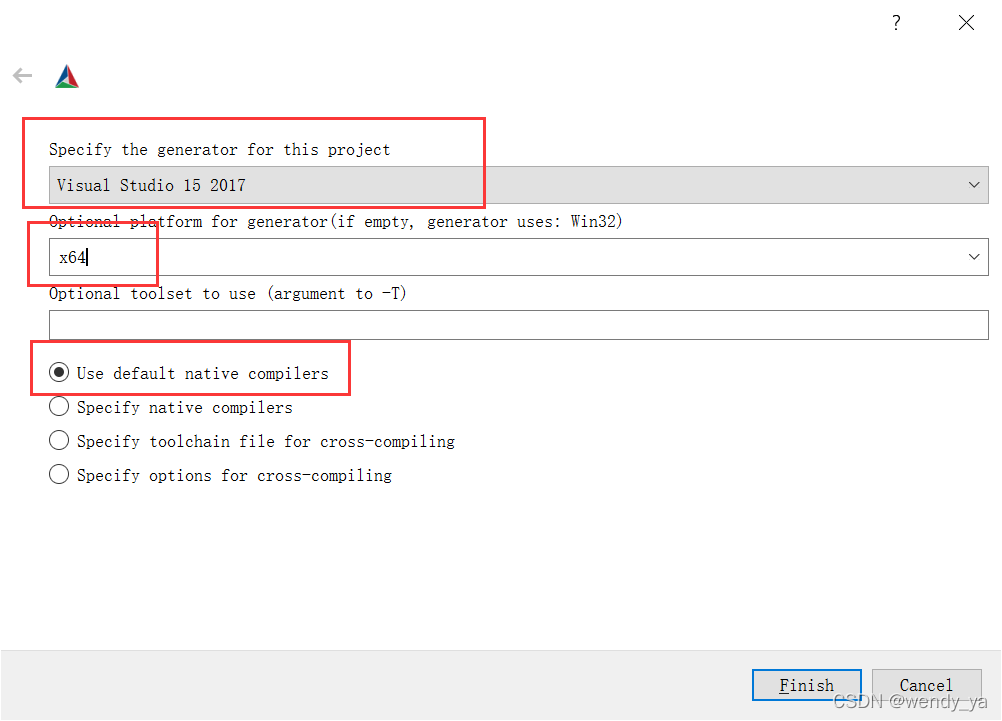Focus the optional toolset input field

pyautogui.click(x=518, y=325)
